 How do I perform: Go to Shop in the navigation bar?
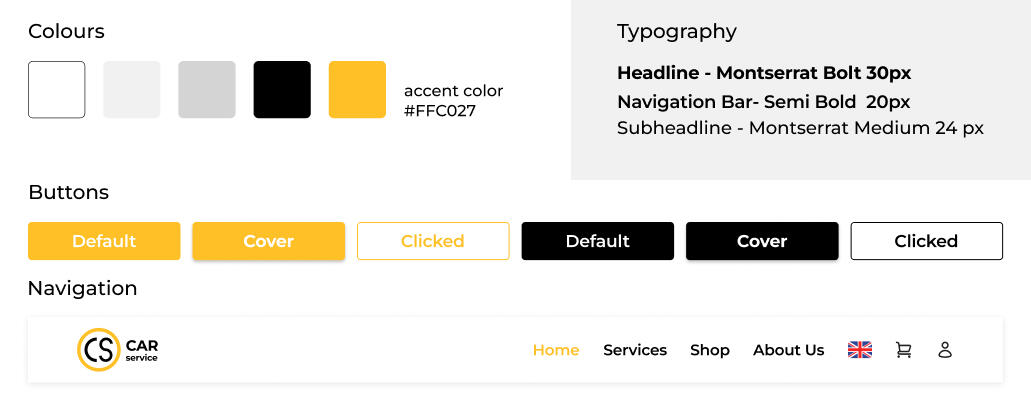[x=709, y=350]
